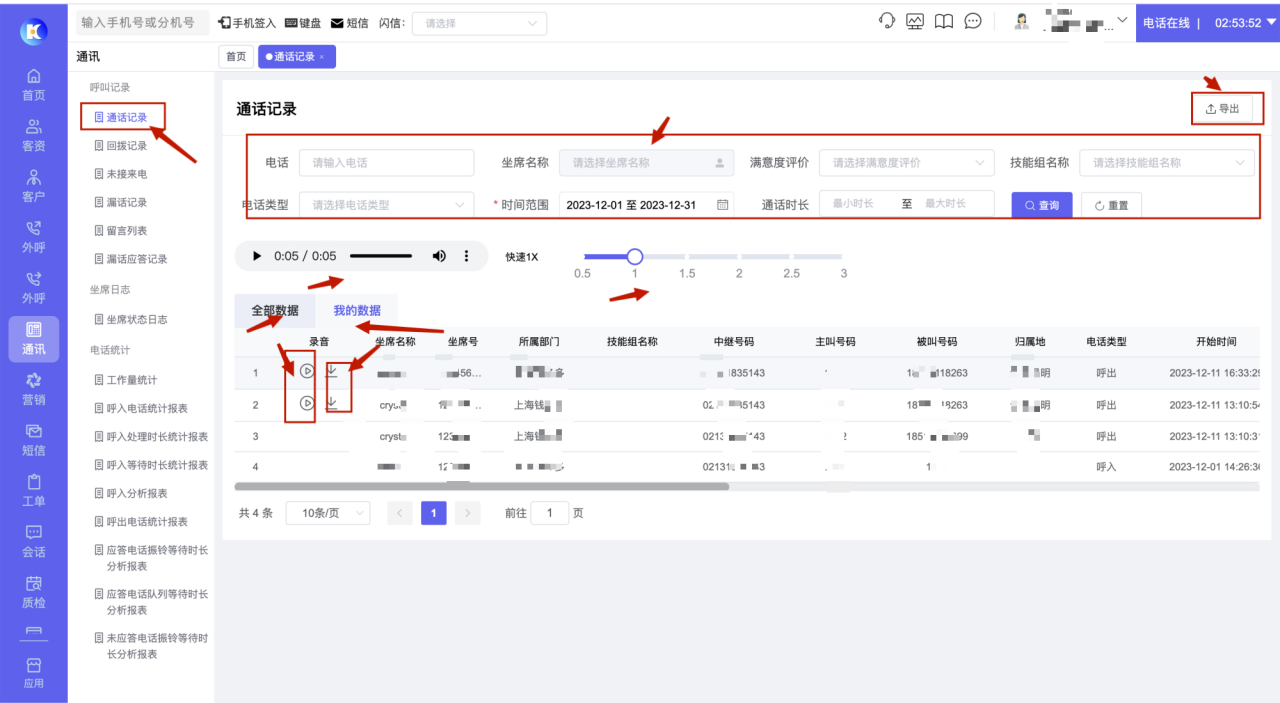
Task: Open 漏话记录 in the left menu
Action: pyautogui.click(x=122, y=202)
